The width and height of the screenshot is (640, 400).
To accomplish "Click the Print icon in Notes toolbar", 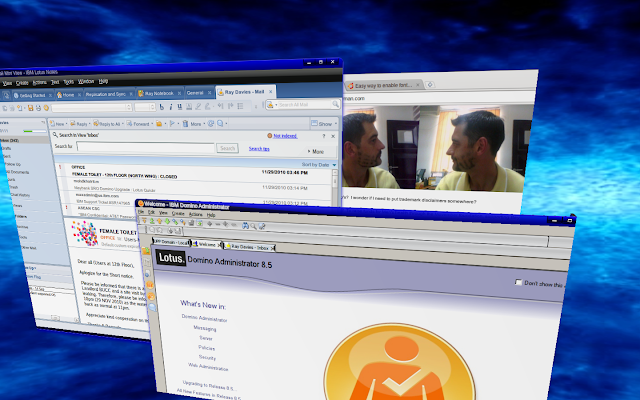I will tap(38, 108).
